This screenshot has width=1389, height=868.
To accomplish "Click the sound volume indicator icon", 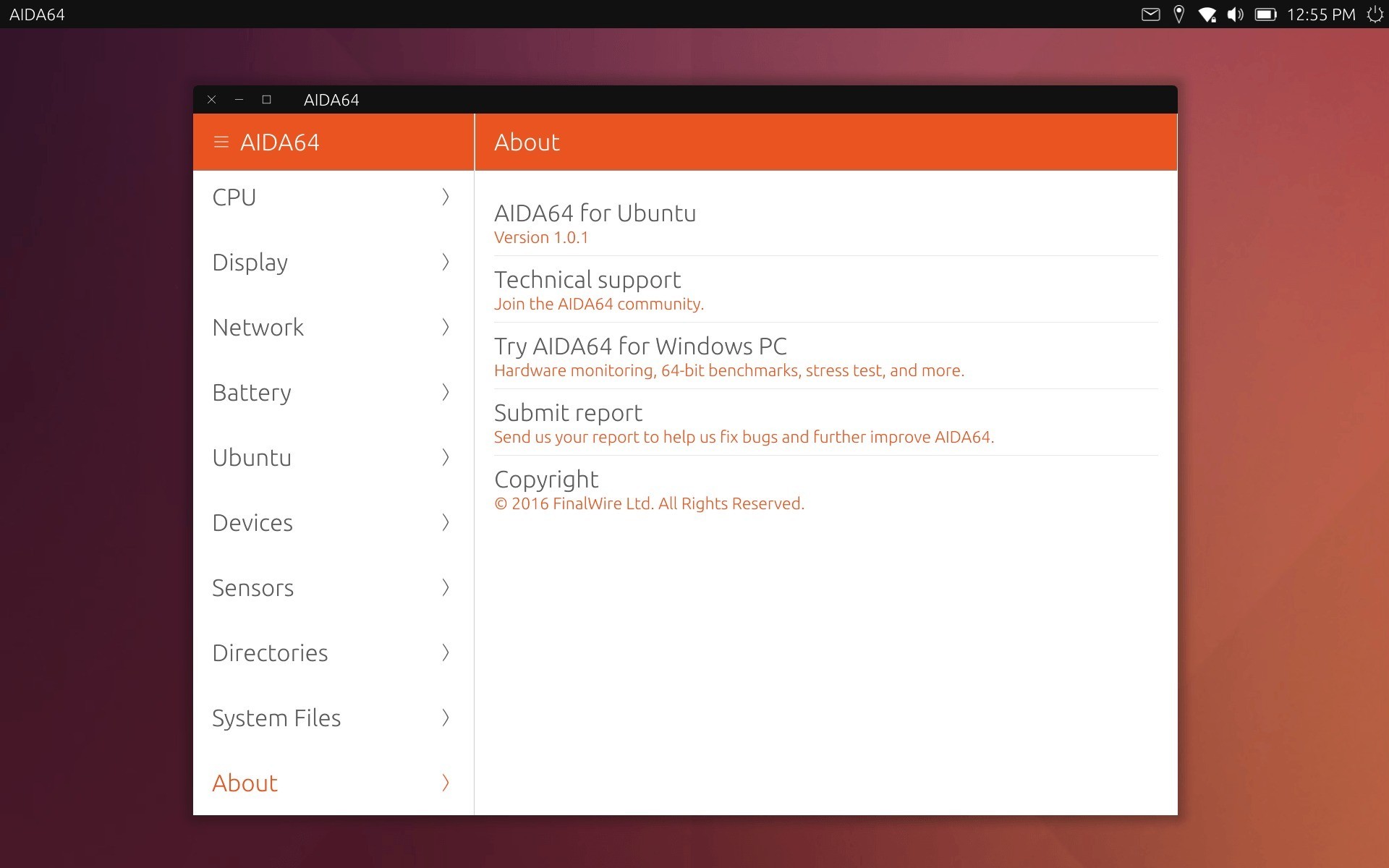I will (x=1235, y=14).
